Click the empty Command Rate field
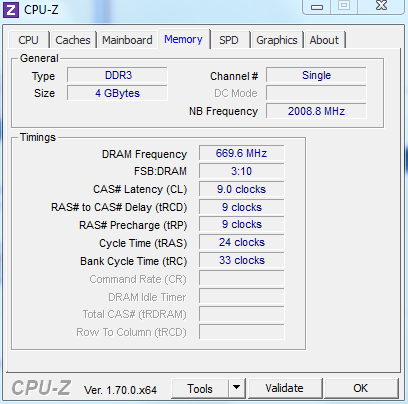 [x=242, y=278]
